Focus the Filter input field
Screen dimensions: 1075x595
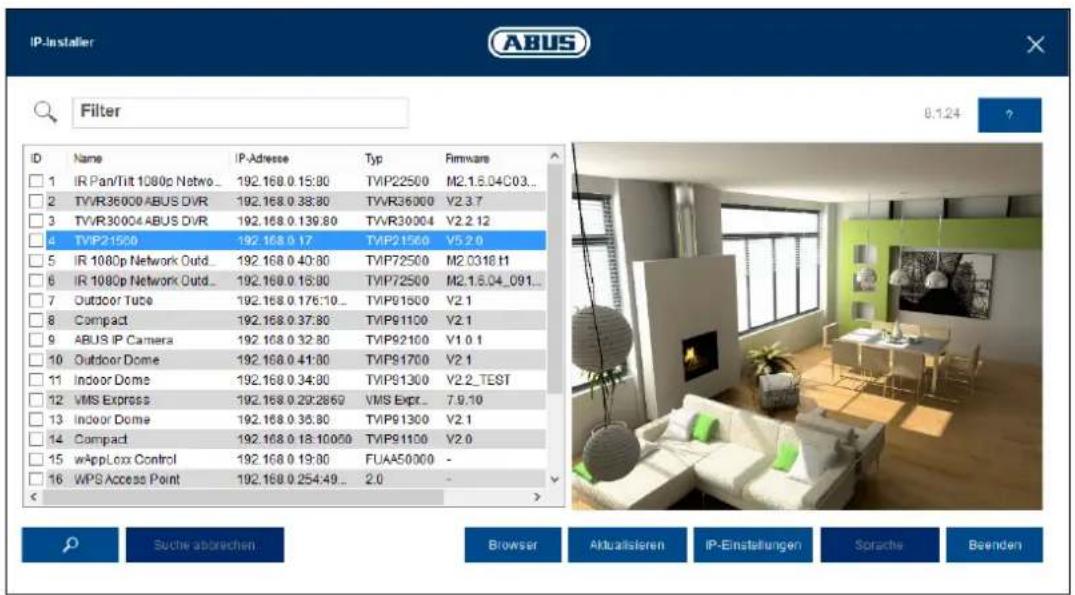(241, 112)
